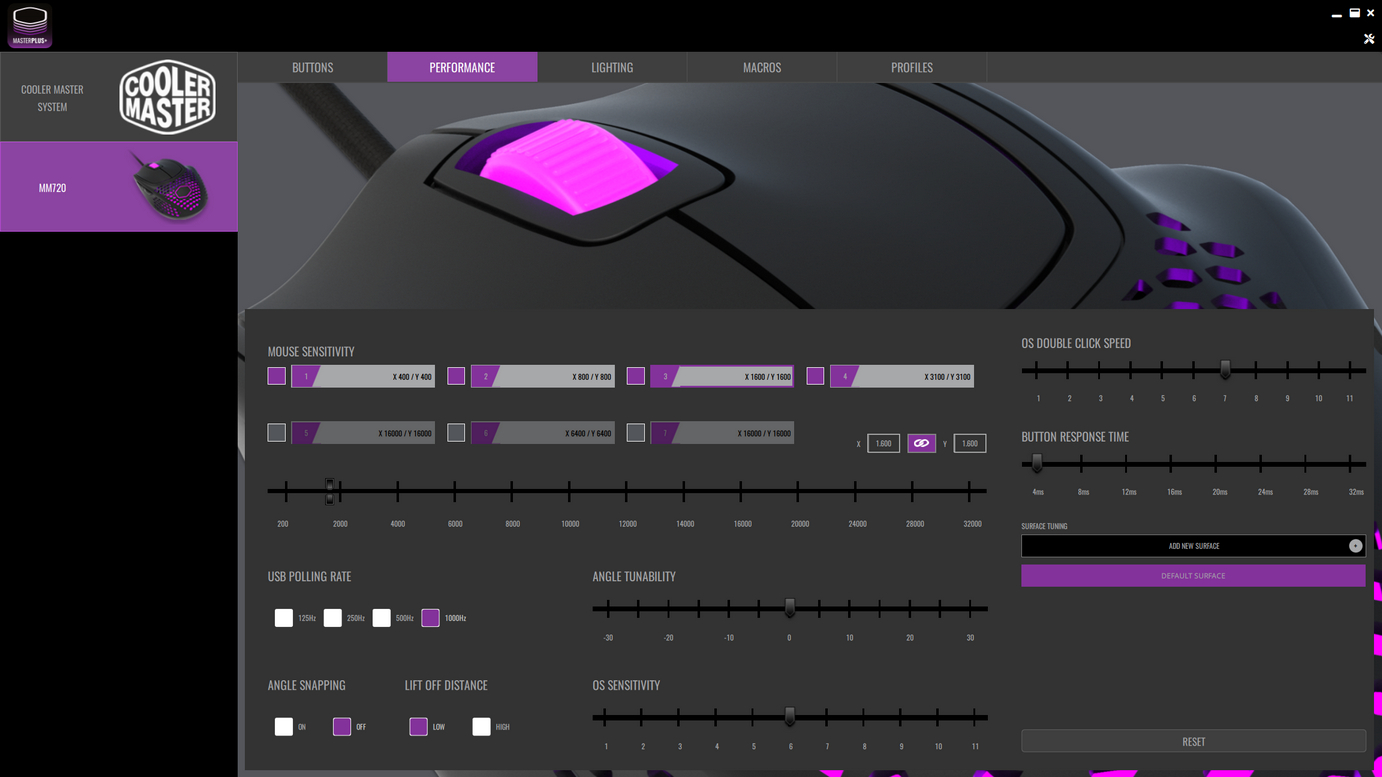The image size is (1382, 777).
Task: Click the Reset button
Action: coord(1193,742)
